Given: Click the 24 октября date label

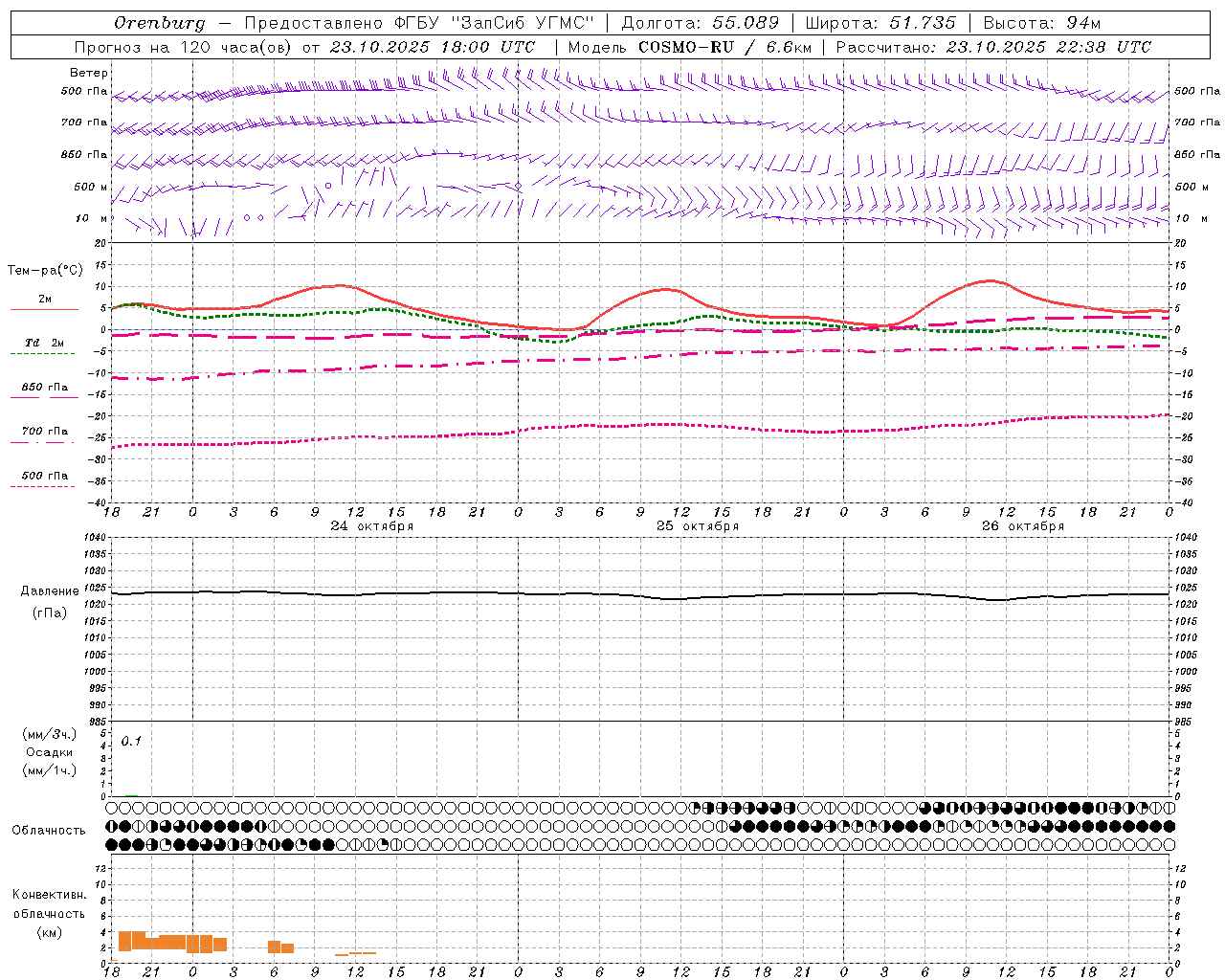Looking at the screenshot, I should coord(372,526).
